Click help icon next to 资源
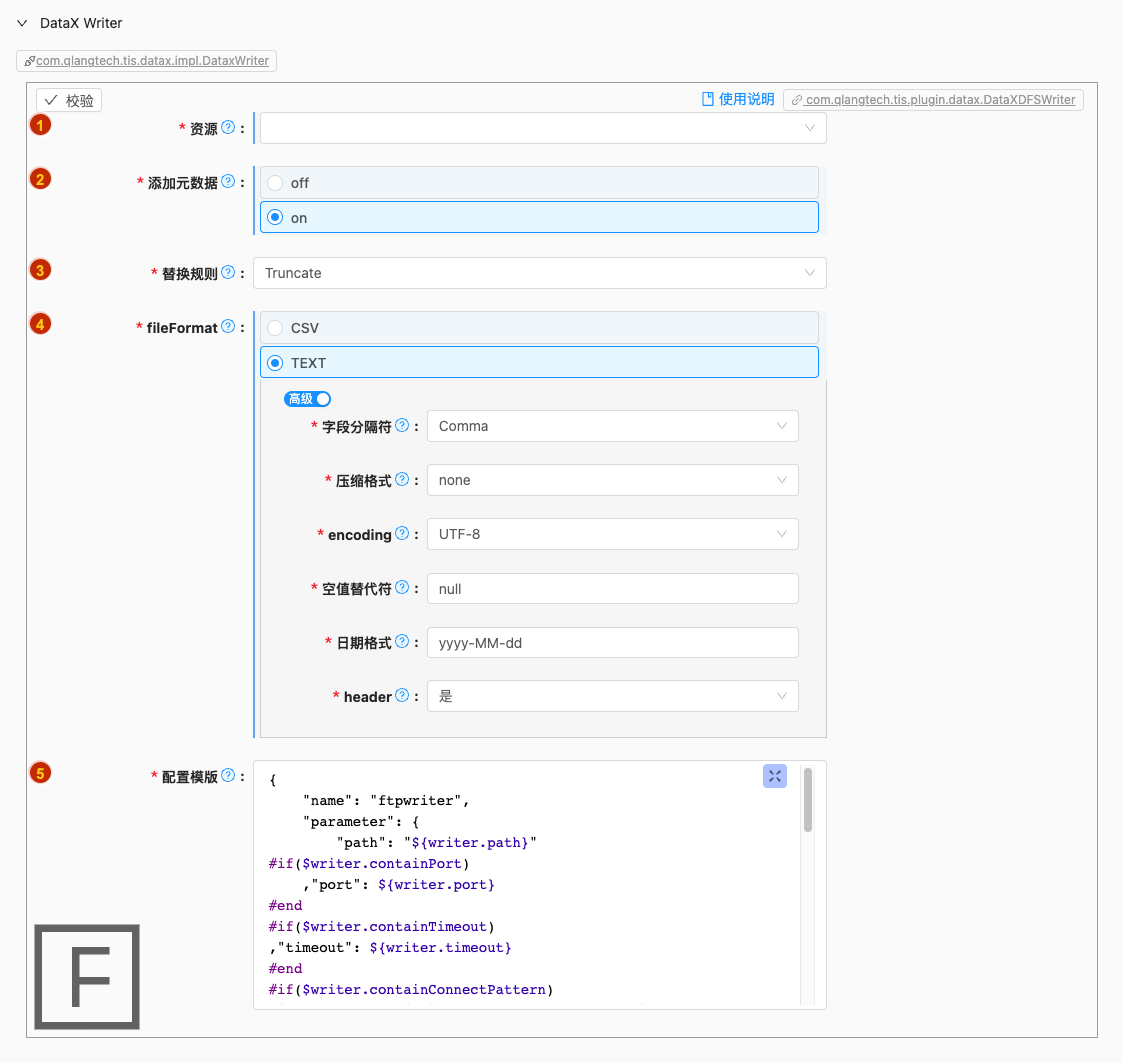The image size is (1123, 1063). 228,128
